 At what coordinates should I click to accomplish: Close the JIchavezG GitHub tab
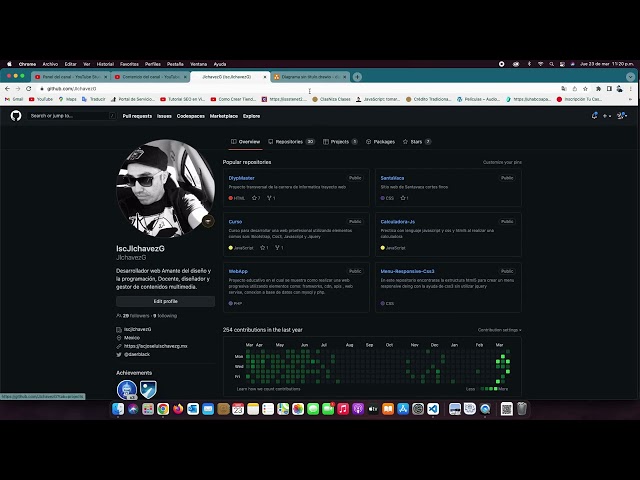[265, 77]
